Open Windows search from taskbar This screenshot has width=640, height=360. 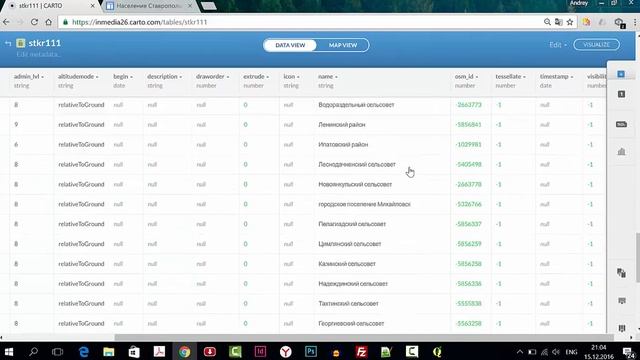click(33, 351)
